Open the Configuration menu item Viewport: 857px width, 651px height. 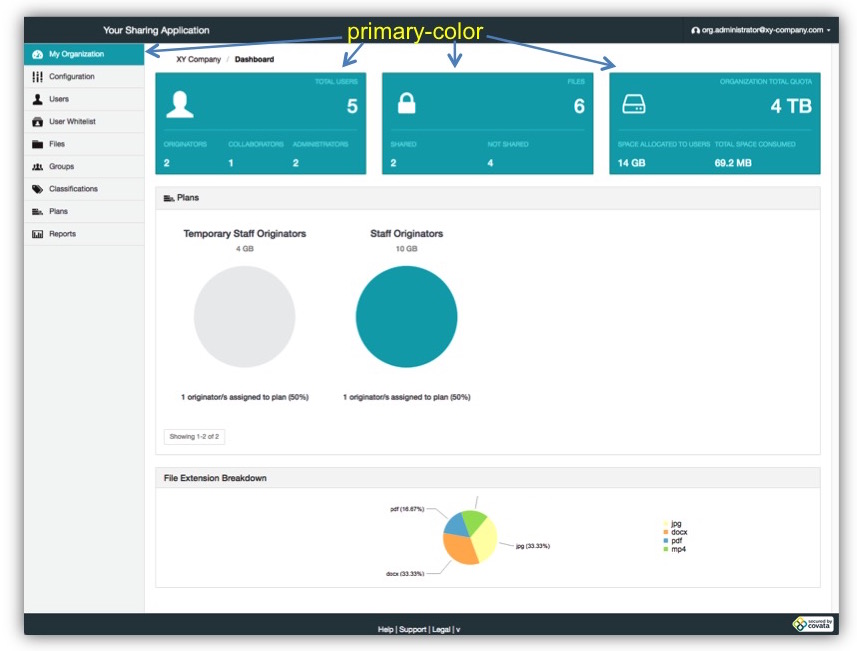tap(71, 77)
